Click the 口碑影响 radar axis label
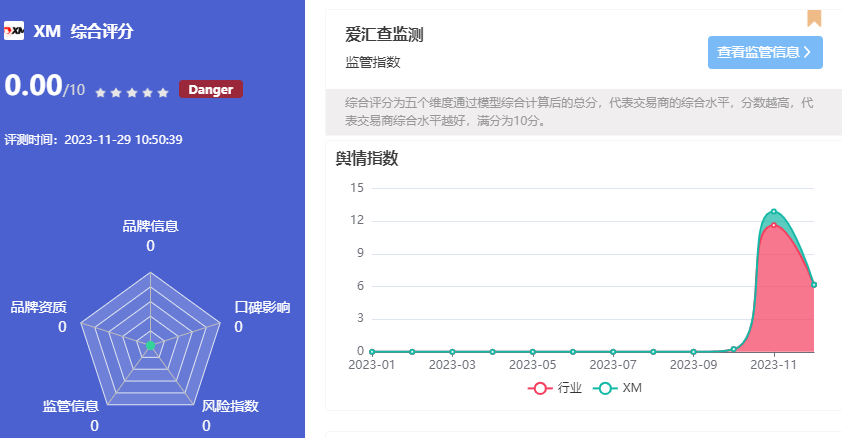The width and height of the screenshot is (842, 438). click(x=262, y=307)
